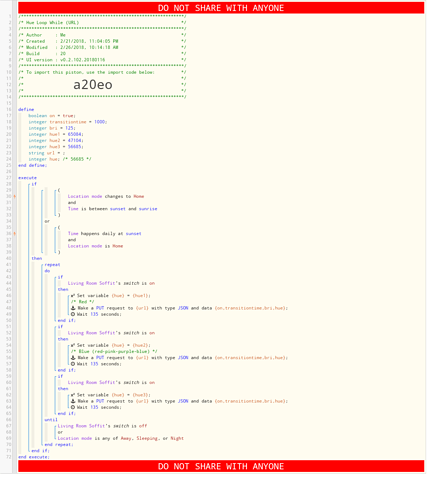
Task: Click the orange trigger marker on line 30
Action: pyautogui.click(x=15, y=196)
